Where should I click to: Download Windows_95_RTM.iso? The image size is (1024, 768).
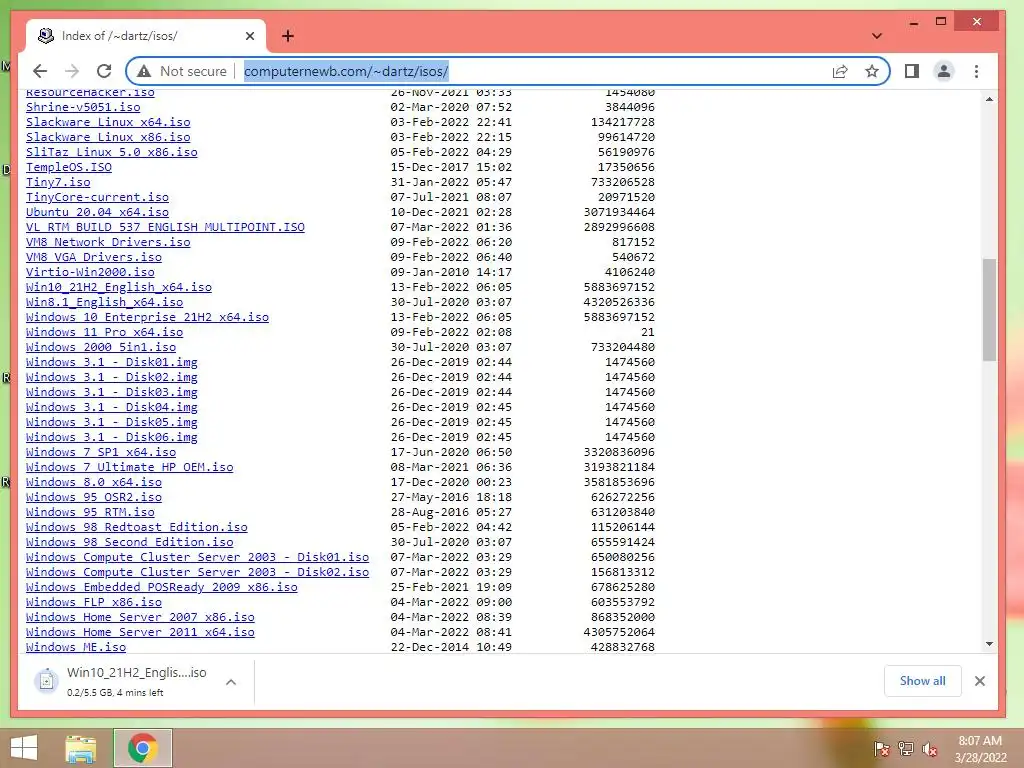click(90, 513)
